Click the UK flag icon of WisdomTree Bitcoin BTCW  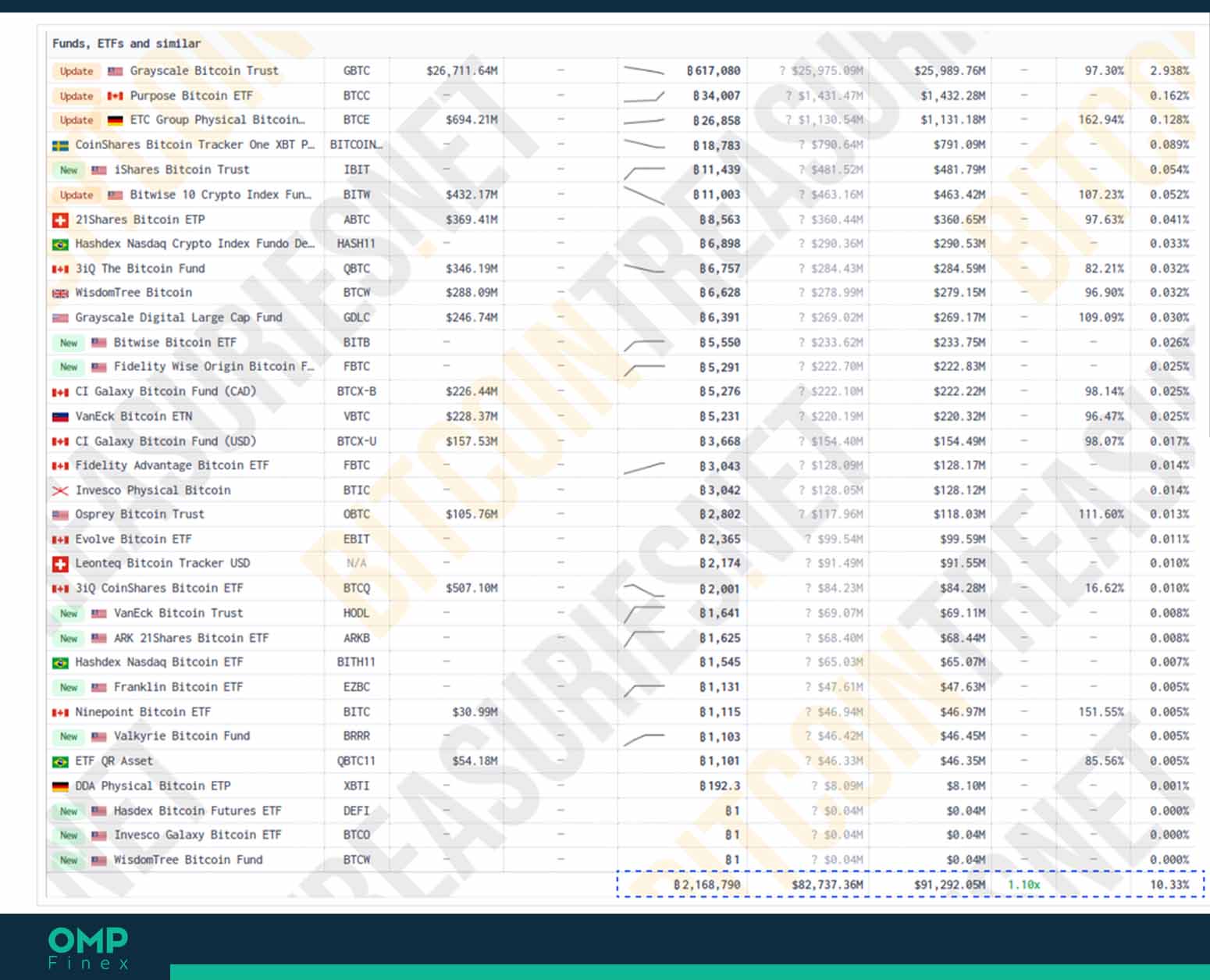pos(60,294)
